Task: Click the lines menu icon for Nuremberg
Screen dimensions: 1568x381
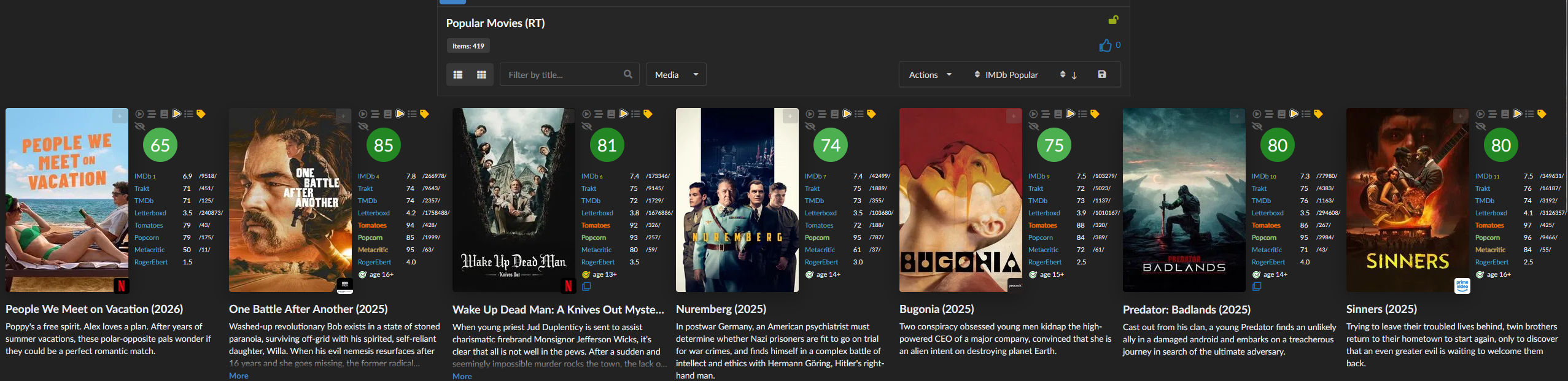Action: point(822,114)
